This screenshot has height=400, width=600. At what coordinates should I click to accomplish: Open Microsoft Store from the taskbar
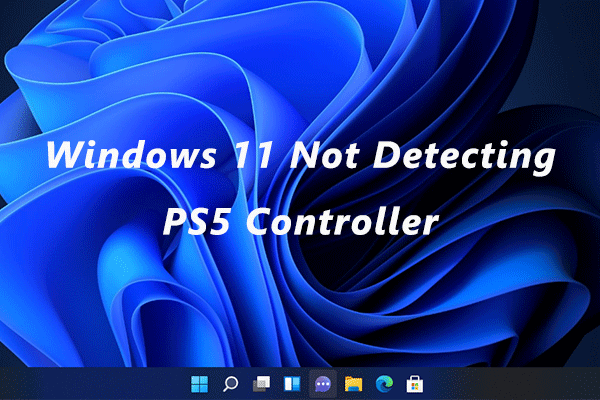click(x=415, y=384)
